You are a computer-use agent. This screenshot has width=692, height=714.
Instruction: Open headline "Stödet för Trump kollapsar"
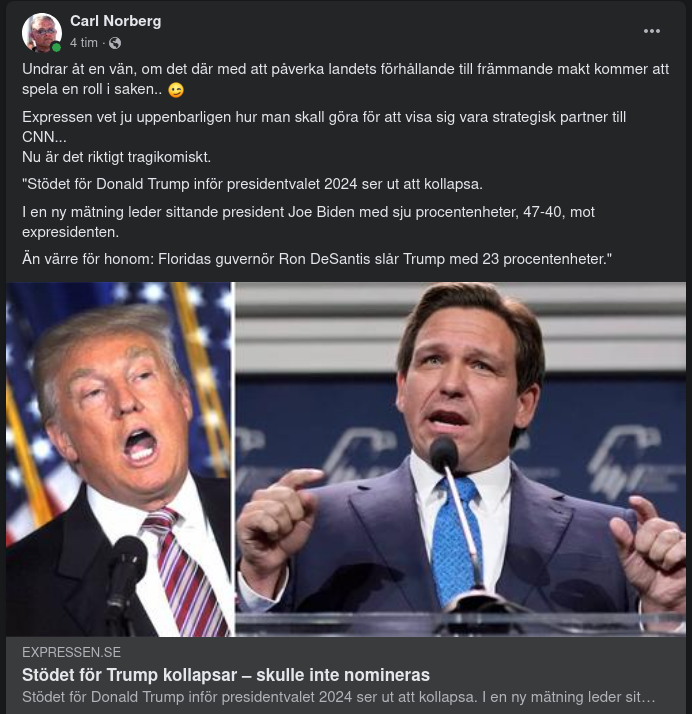tap(225, 674)
